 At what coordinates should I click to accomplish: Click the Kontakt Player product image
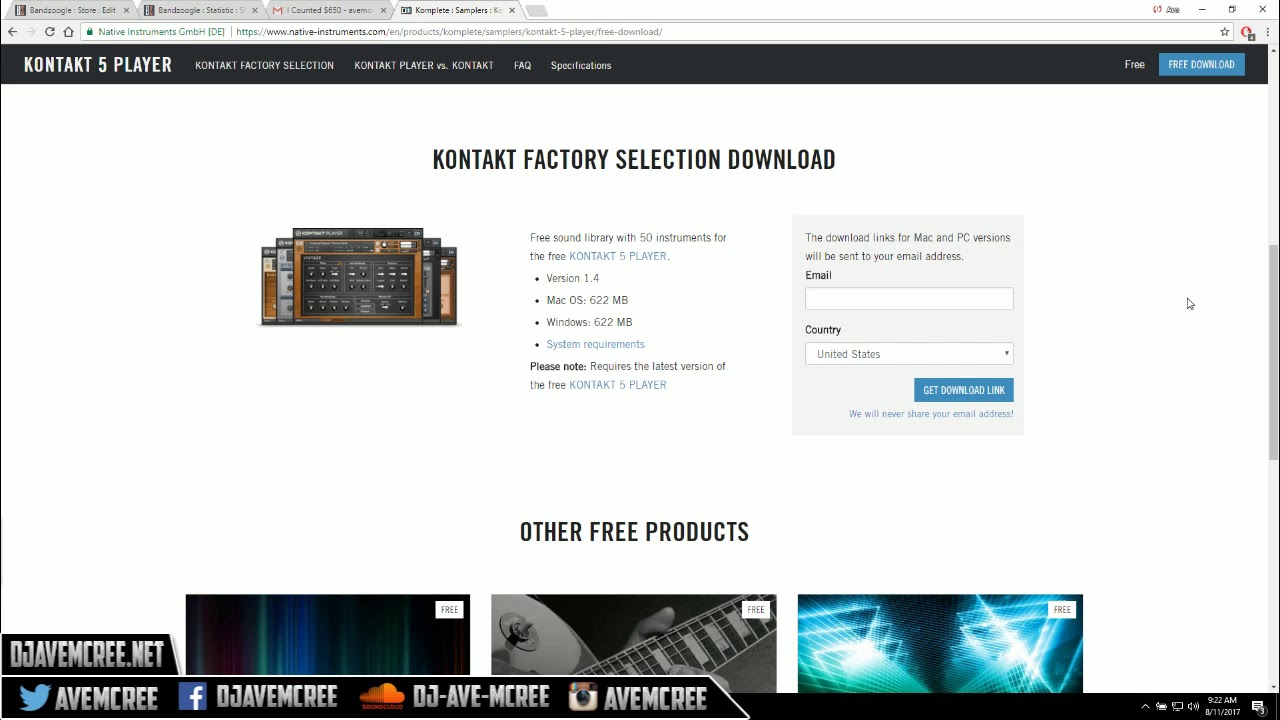click(x=358, y=277)
